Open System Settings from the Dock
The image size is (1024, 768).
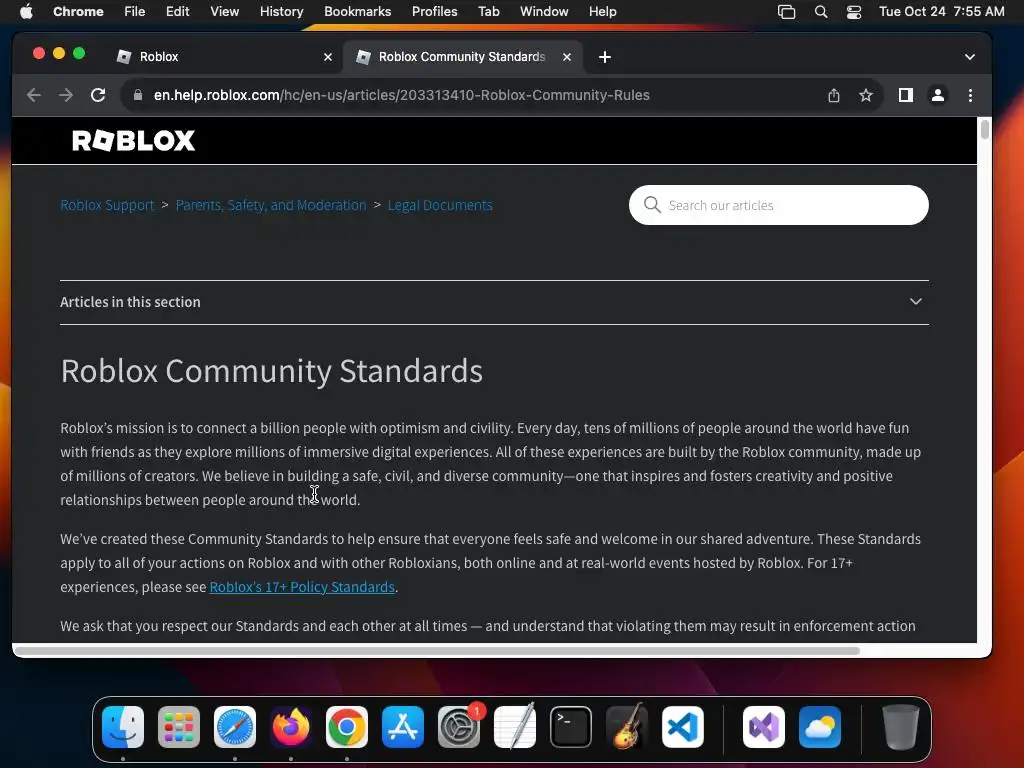tap(459, 727)
